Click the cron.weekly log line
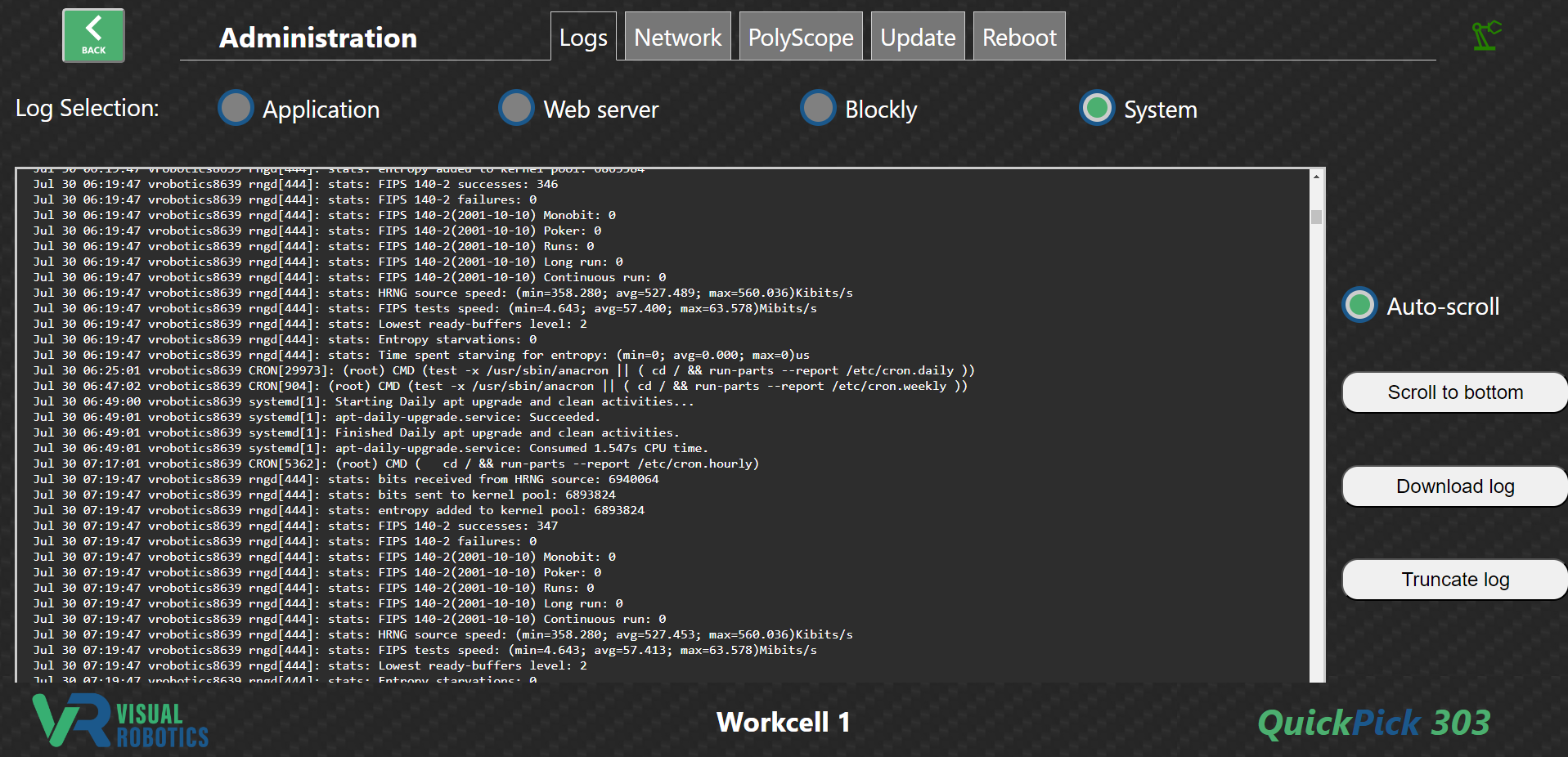This screenshot has width=1568, height=757. [x=501, y=386]
